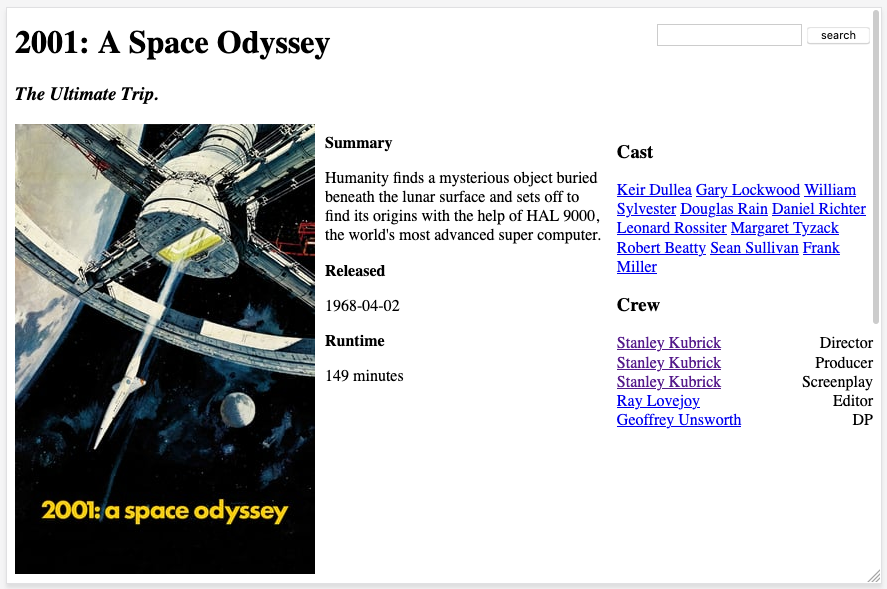The width and height of the screenshot is (887, 589).
Task: Click the "Released" heading
Action: (355, 271)
